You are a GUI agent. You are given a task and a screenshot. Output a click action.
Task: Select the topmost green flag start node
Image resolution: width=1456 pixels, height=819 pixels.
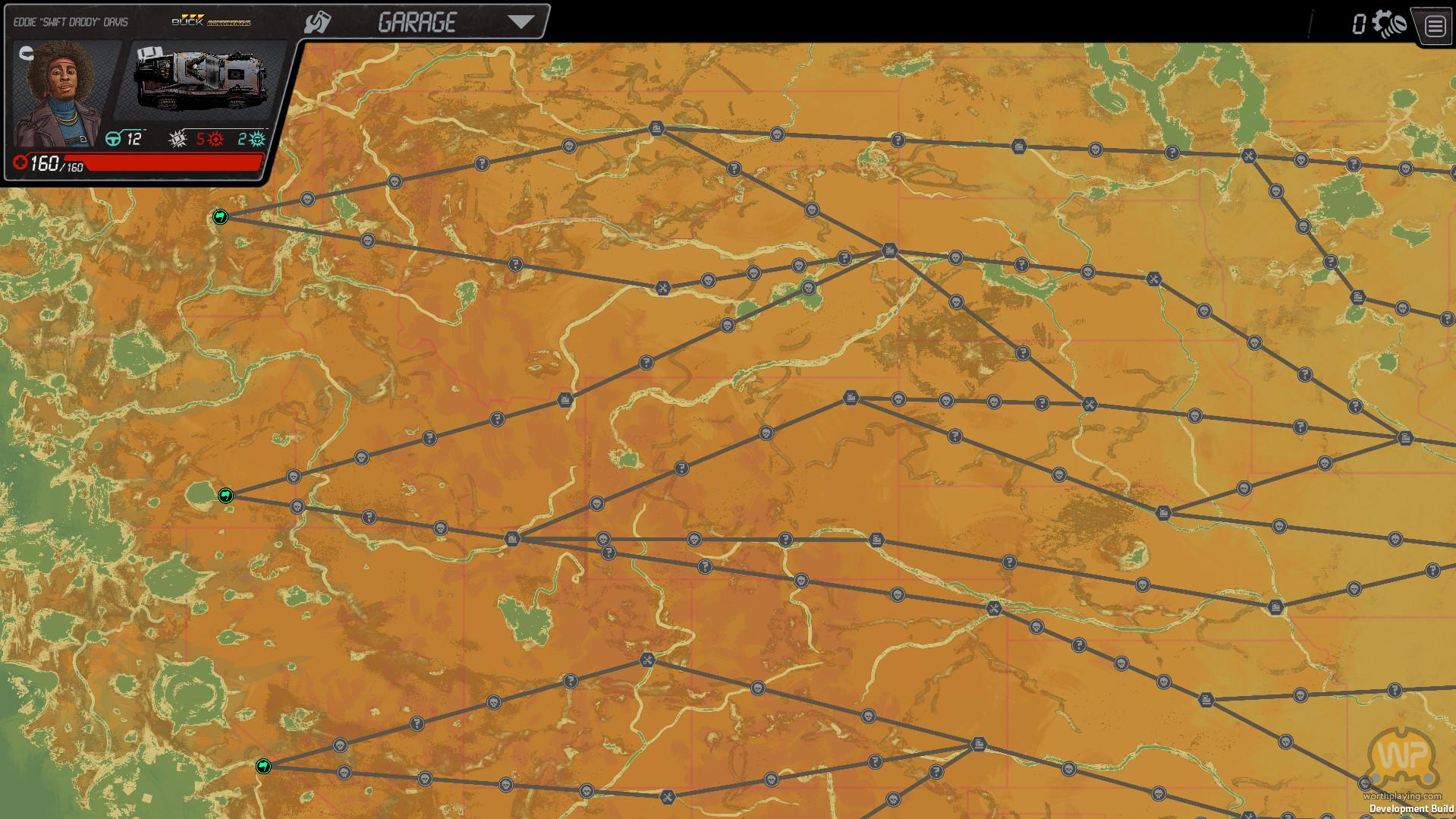[x=220, y=217]
